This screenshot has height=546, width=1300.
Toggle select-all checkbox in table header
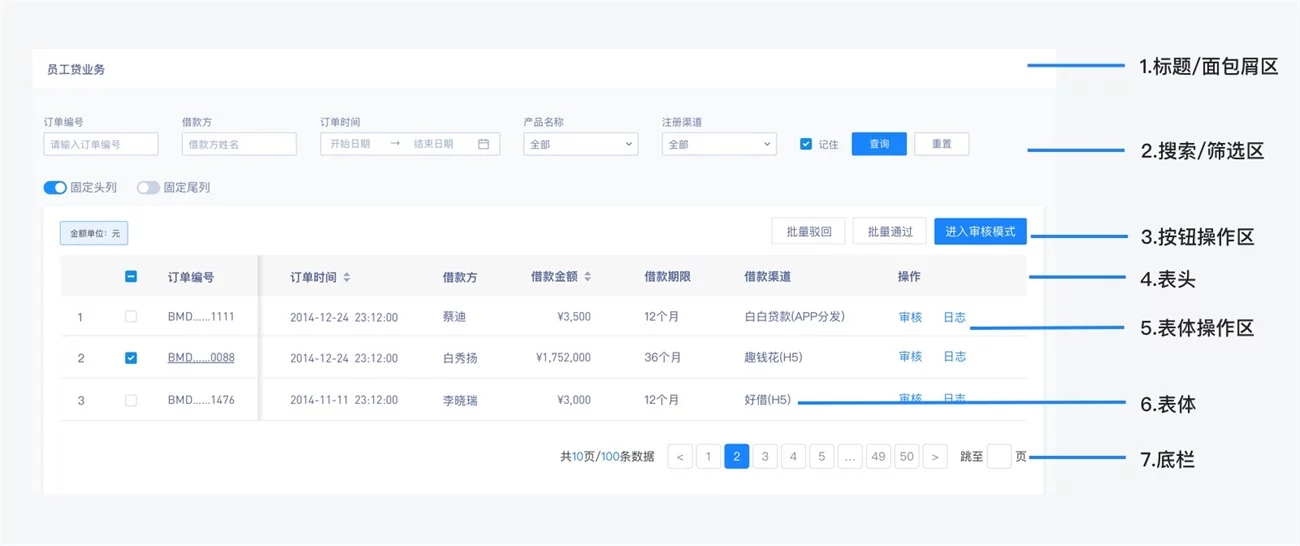131,277
